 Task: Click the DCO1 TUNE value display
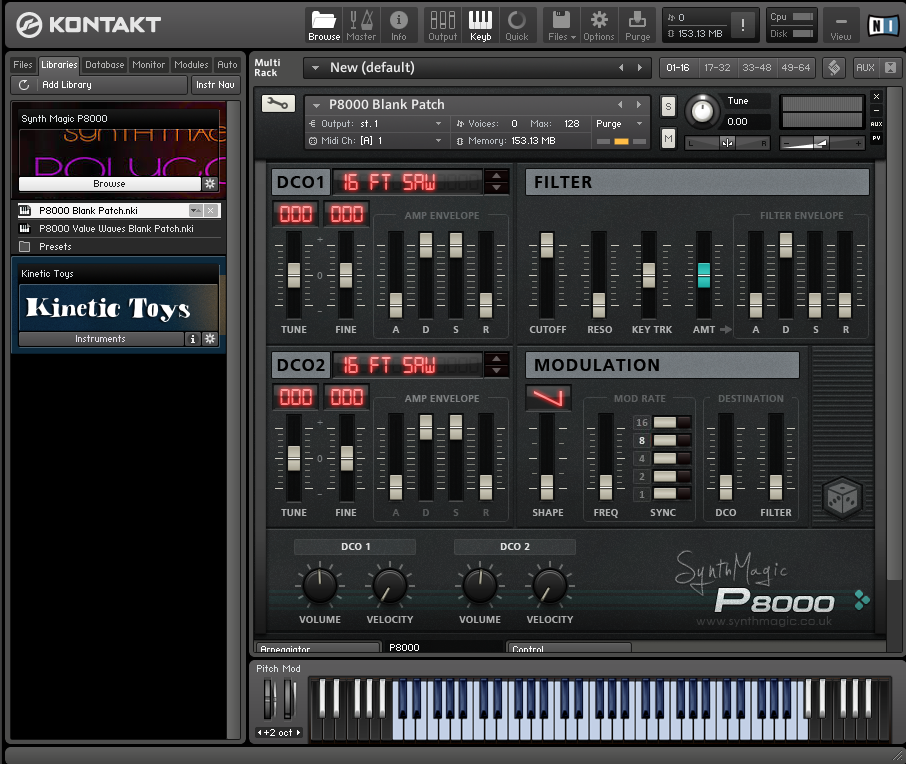[296, 214]
